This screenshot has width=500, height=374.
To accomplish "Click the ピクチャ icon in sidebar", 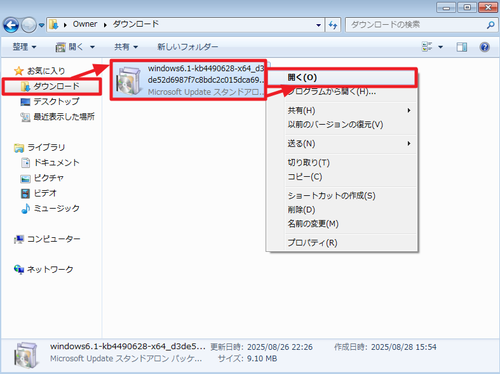I will (x=25, y=179).
